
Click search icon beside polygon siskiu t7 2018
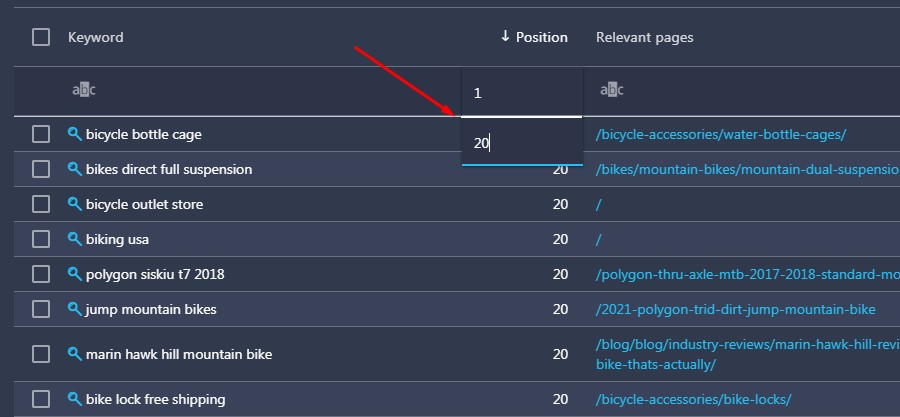click(x=75, y=274)
